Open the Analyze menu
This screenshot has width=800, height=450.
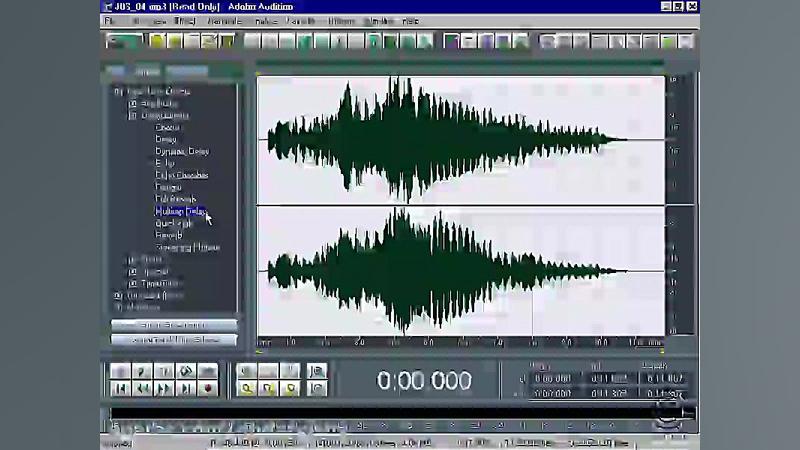click(x=266, y=21)
